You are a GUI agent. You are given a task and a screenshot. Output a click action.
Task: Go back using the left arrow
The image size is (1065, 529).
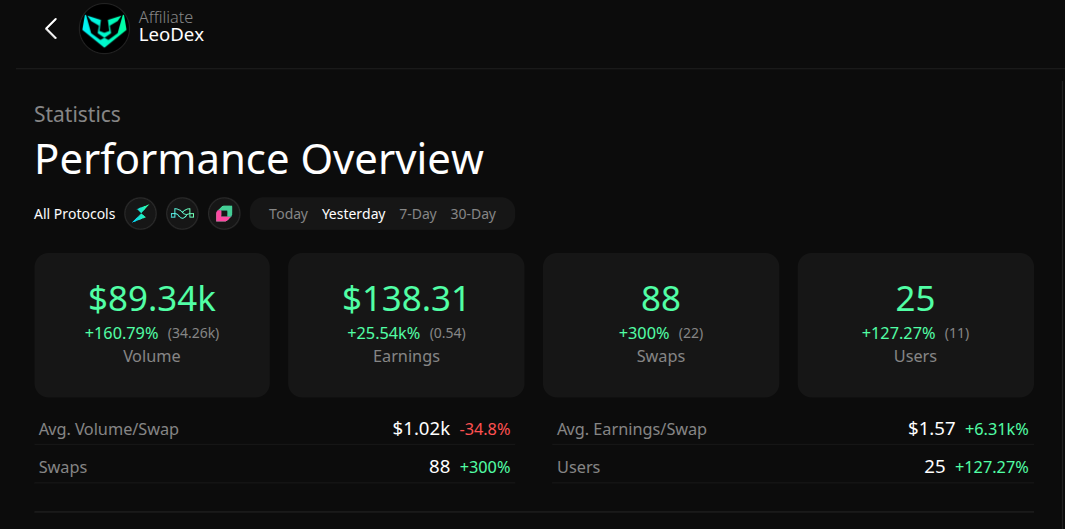click(52, 29)
